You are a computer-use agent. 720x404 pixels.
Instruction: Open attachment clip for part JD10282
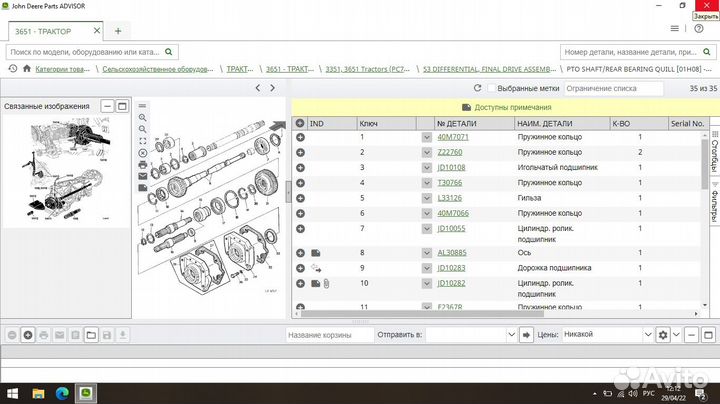coord(326,284)
